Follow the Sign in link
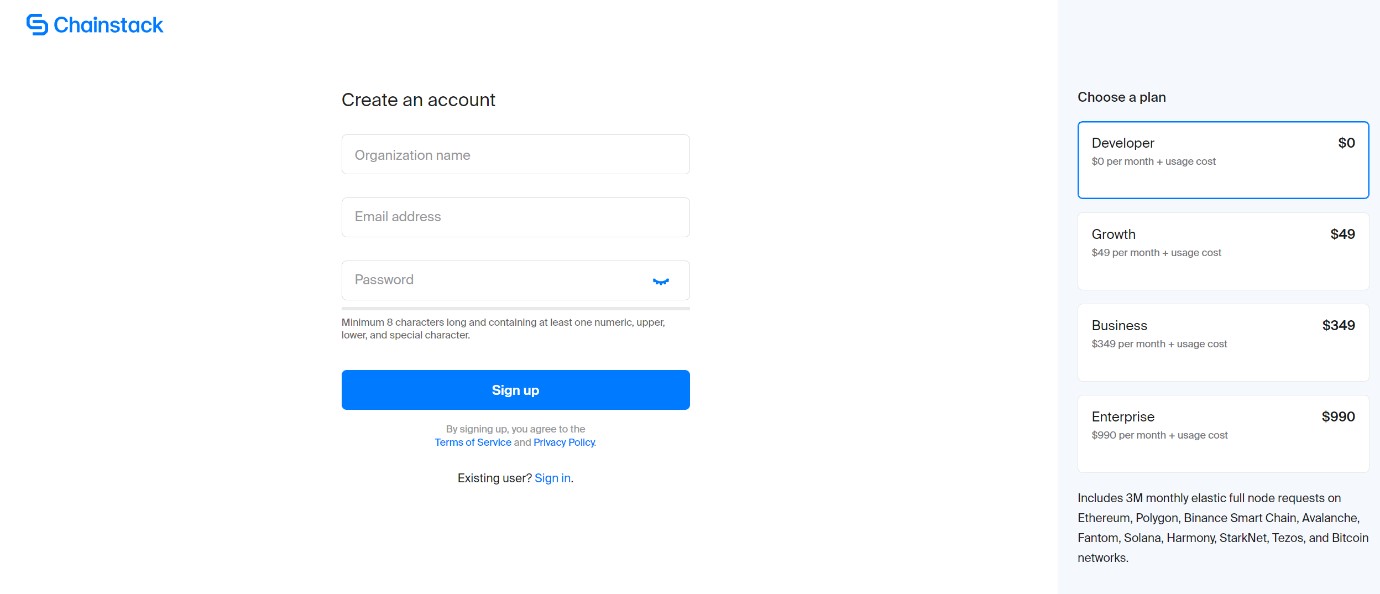Screen dimensions: 1380x594 pos(552,478)
